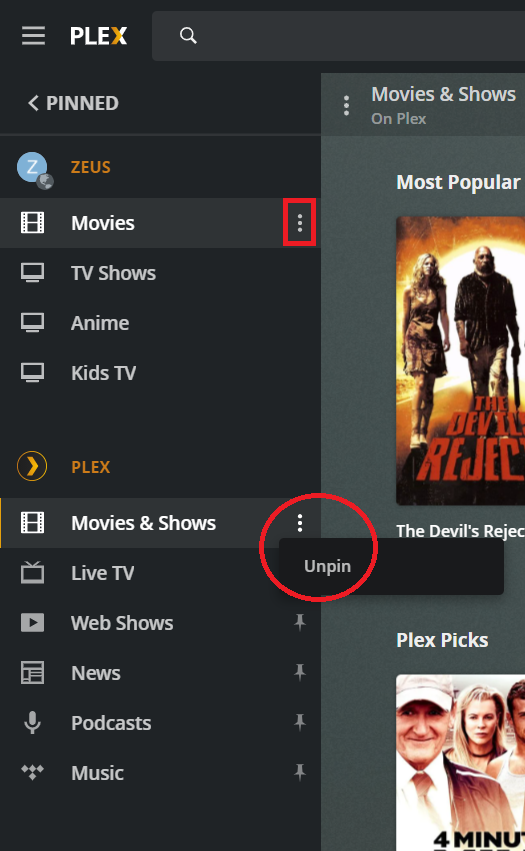The height and width of the screenshot is (851, 525).
Task: Click the Zeus server avatar icon
Action: (34, 169)
